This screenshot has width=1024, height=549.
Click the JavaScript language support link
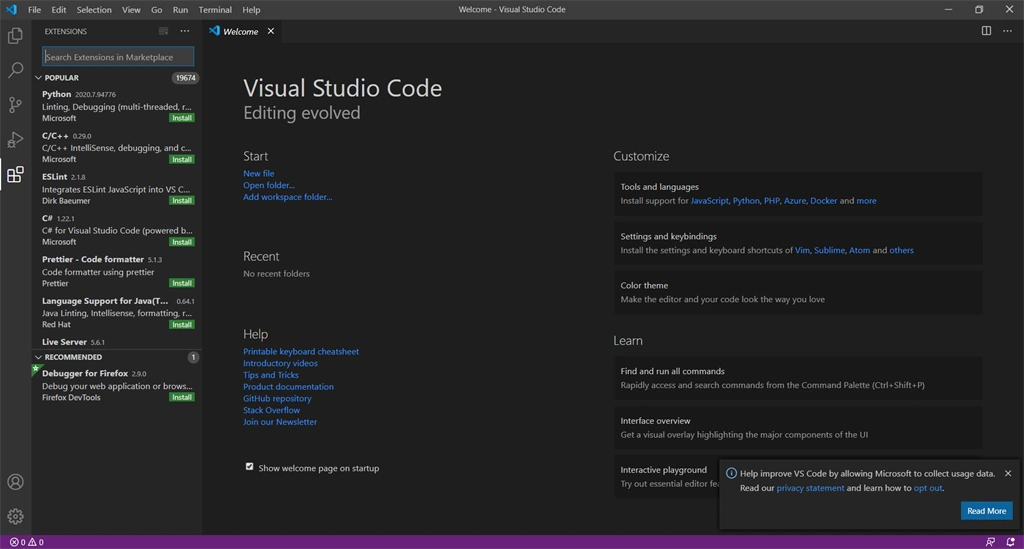click(x=709, y=200)
